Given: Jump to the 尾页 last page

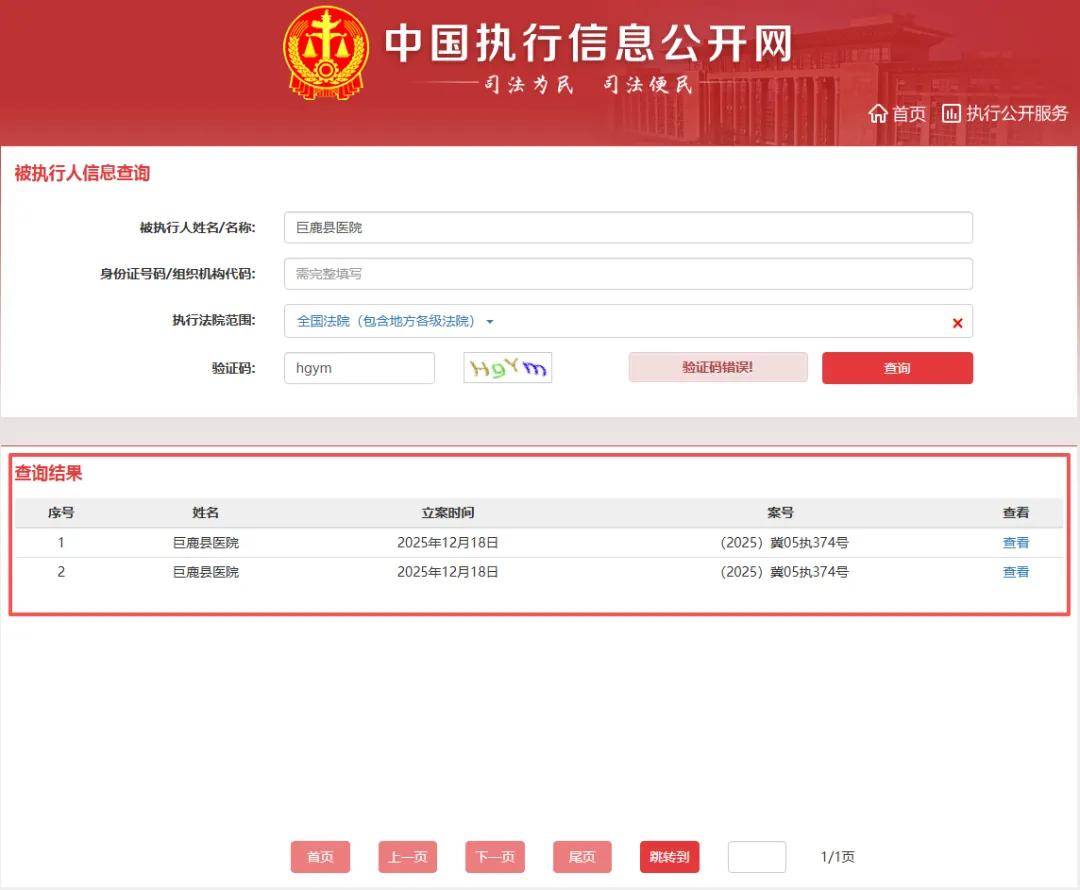Looking at the screenshot, I should coord(582,857).
